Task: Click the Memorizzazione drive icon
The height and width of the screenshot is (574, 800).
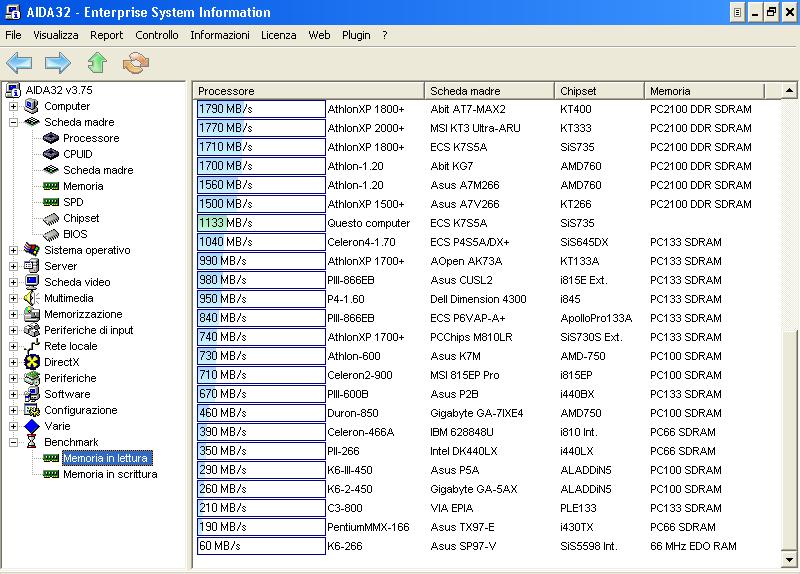Action: coord(32,314)
